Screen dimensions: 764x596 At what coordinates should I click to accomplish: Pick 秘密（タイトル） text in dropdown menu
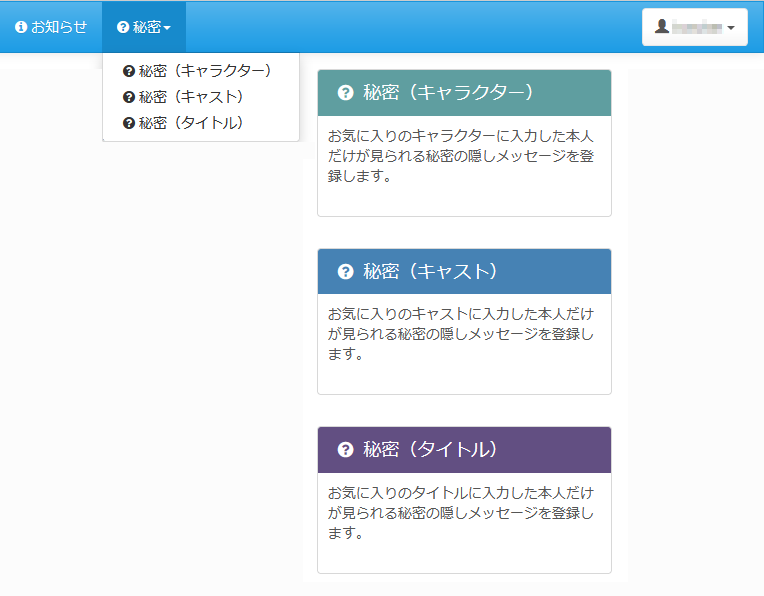(x=191, y=123)
